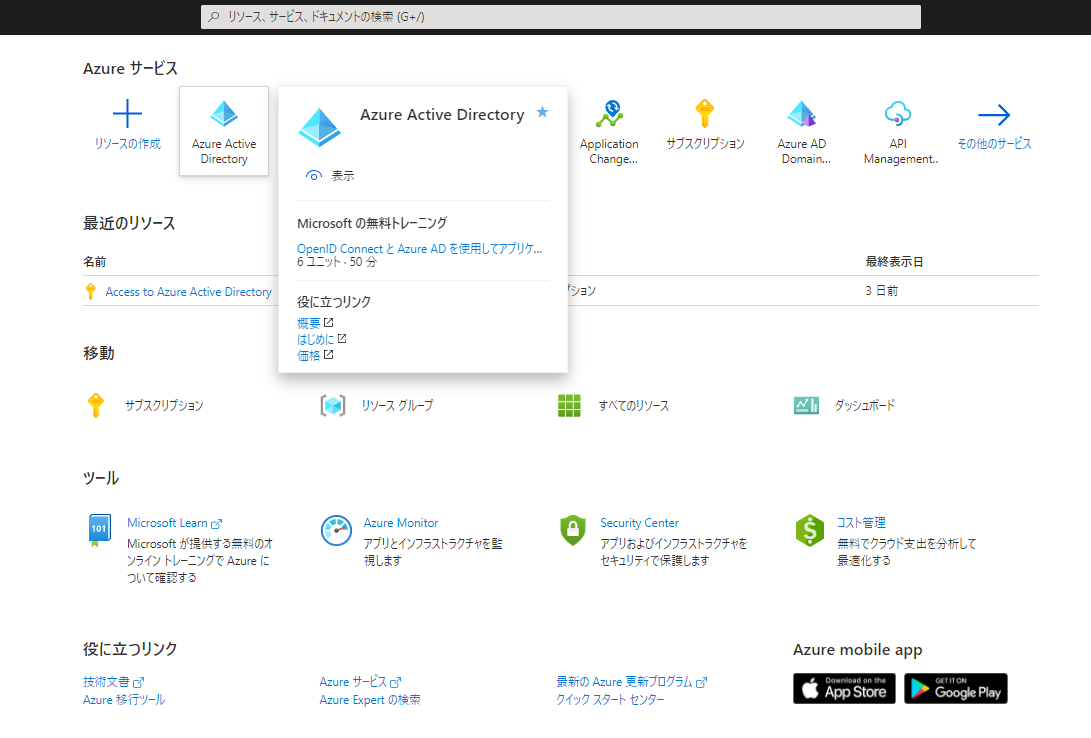Go to ダッシュボード label

(x=865, y=406)
